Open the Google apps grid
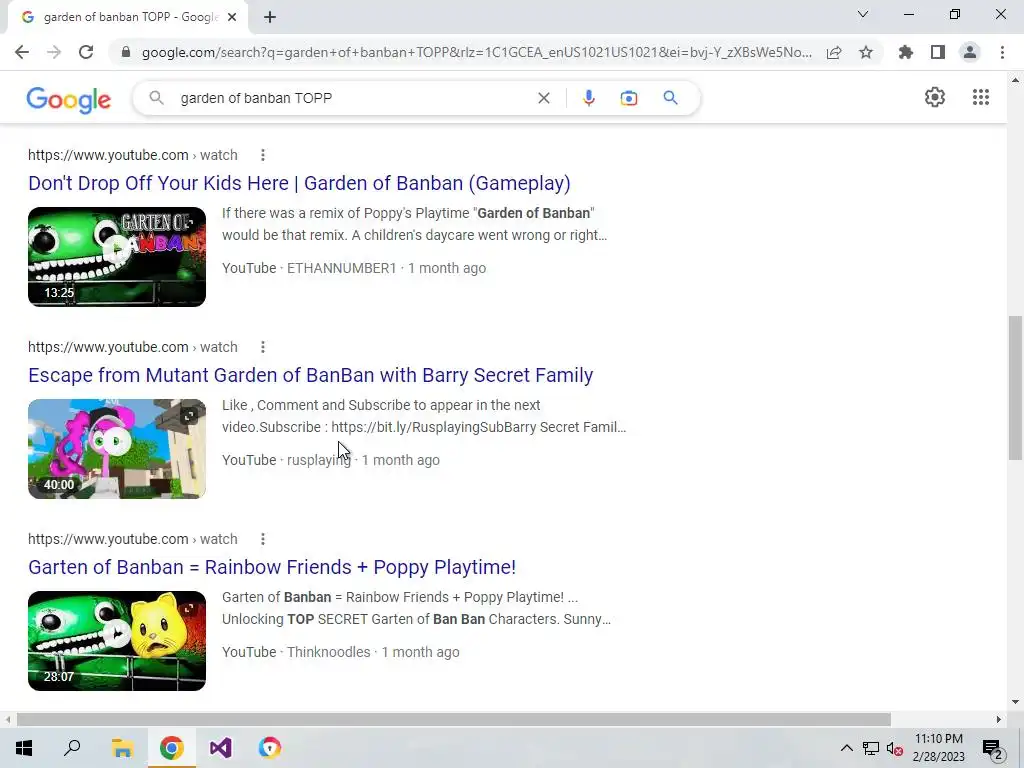 pyautogui.click(x=980, y=97)
